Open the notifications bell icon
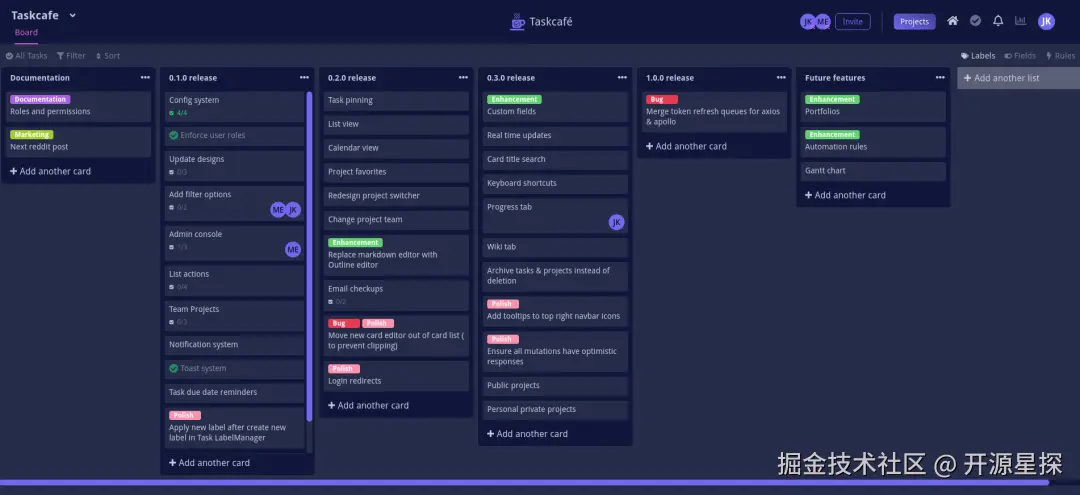The height and width of the screenshot is (495, 1080). click(x=998, y=21)
